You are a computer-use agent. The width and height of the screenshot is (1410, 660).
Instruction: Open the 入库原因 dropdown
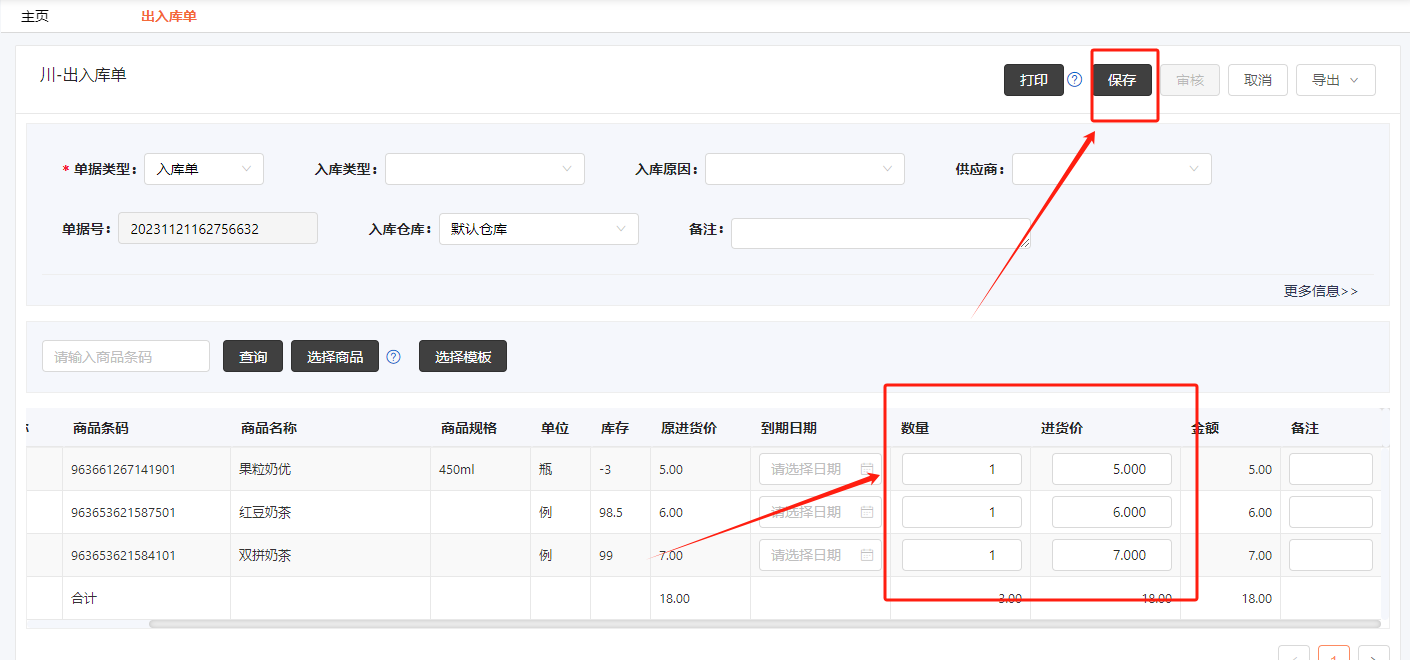804,169
